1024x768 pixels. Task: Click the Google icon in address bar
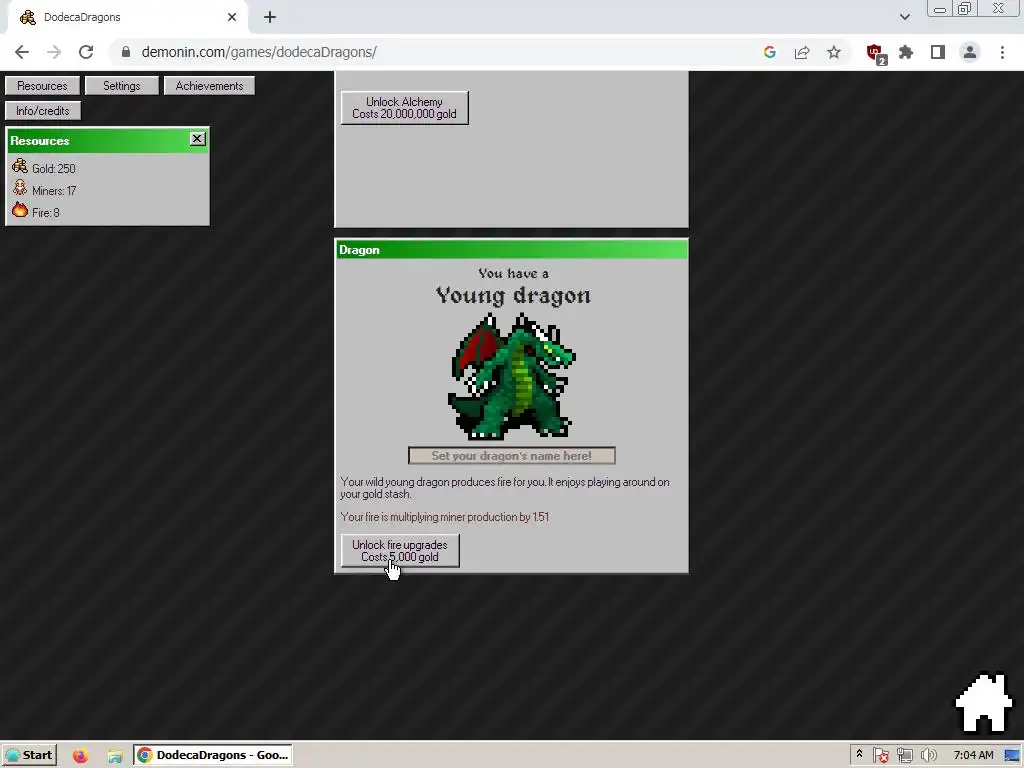[769, 52]
